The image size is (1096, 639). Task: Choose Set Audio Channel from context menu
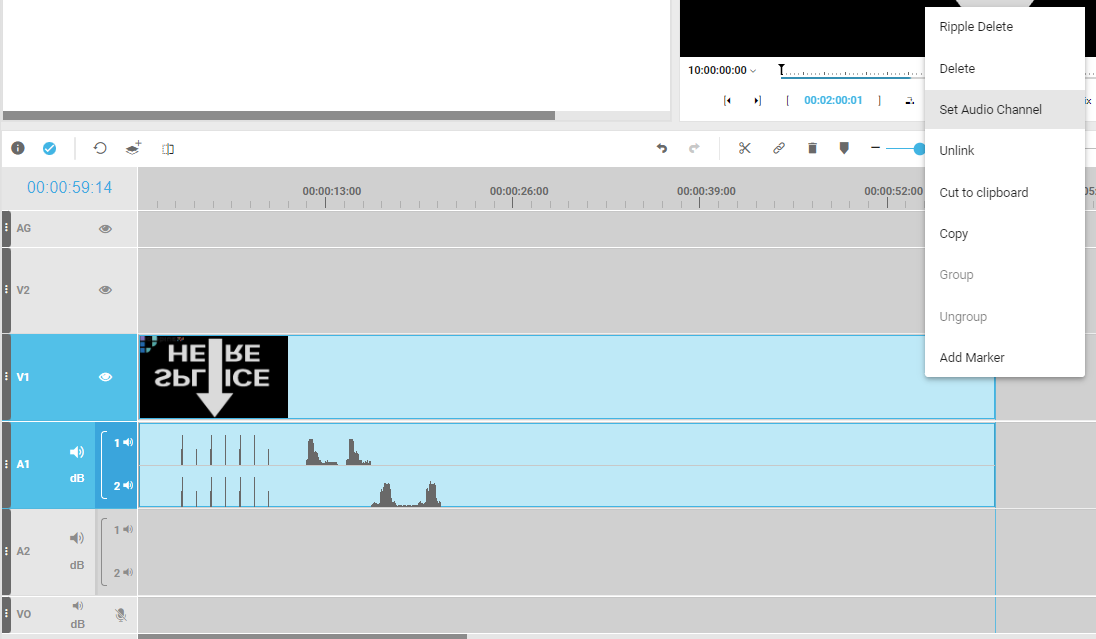(x=990, y=109)
